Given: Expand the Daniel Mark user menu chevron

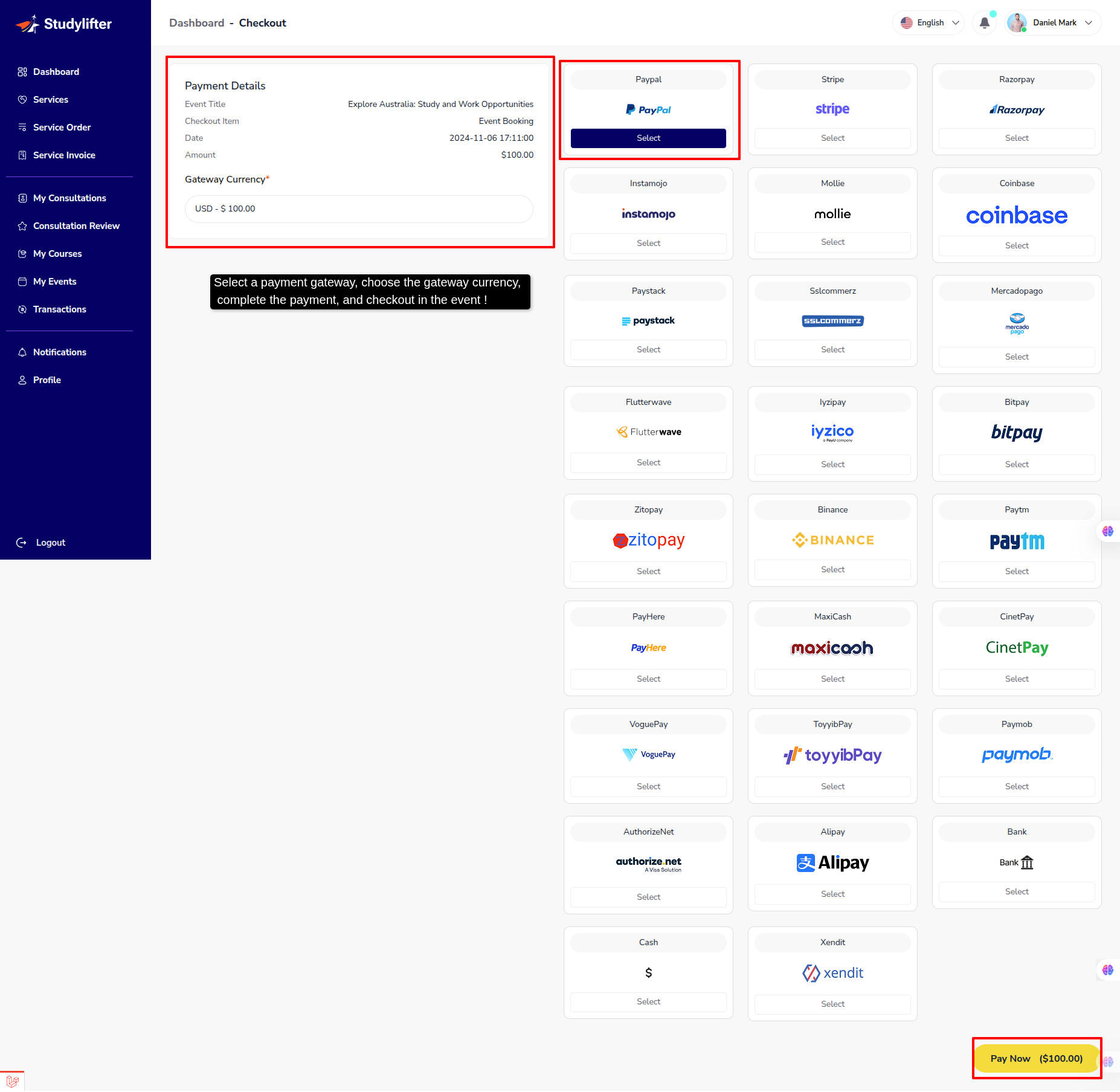Looking at the screenshot, I should [1089, 23].
